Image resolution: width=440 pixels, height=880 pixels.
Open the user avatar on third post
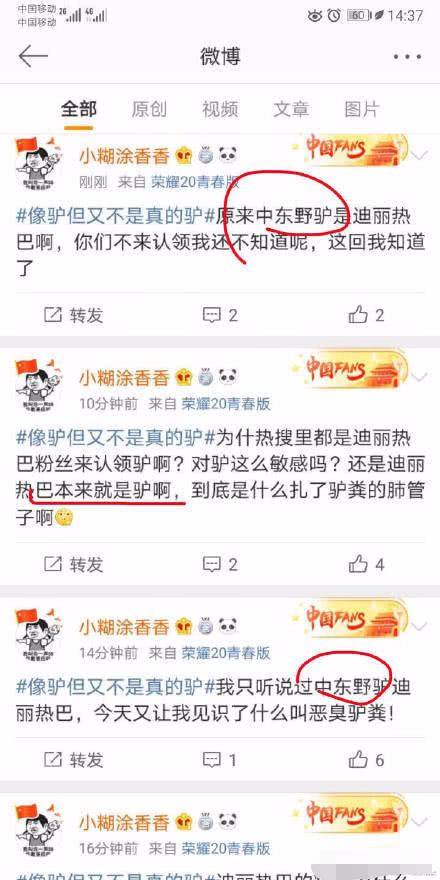click(x=39, y=631)
